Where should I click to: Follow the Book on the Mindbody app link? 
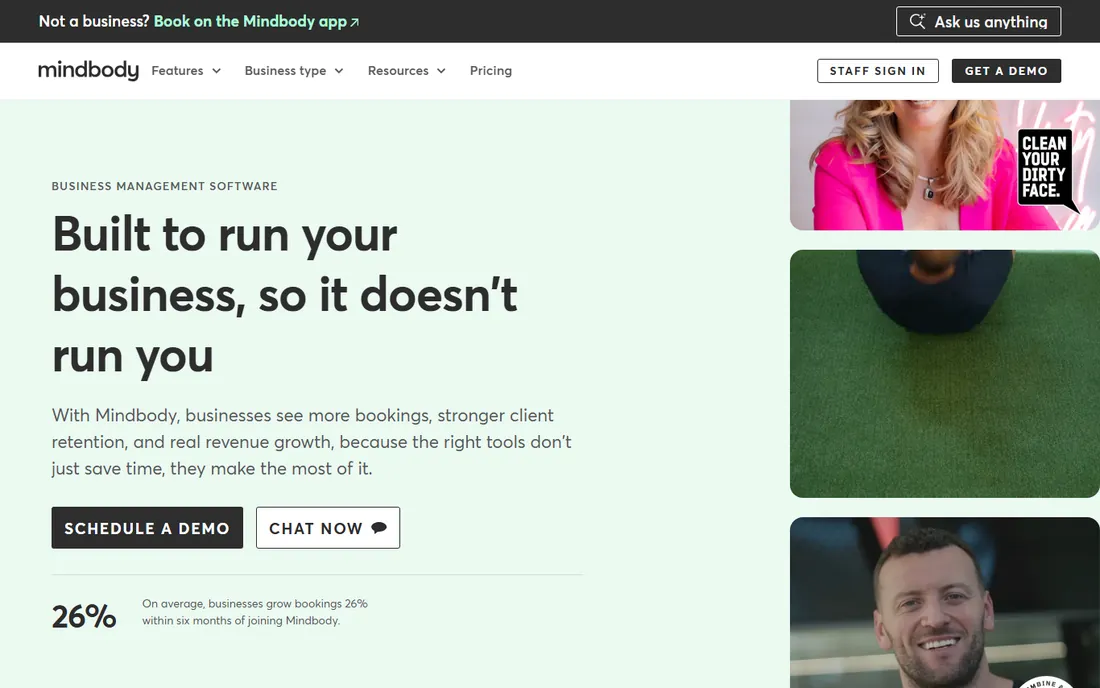[257, 22]
